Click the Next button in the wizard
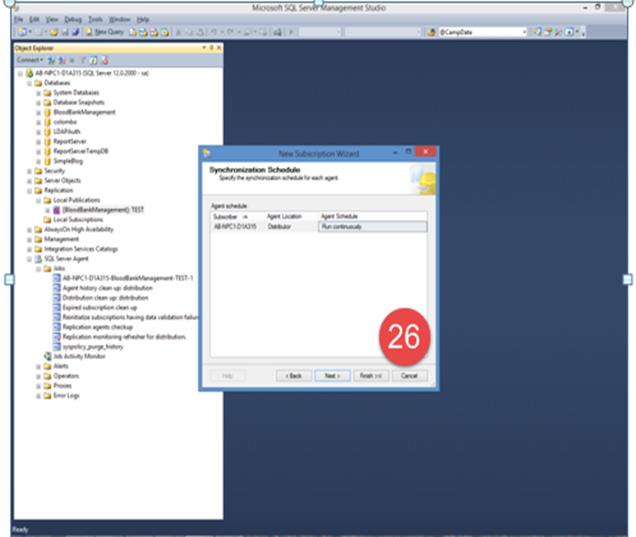 point(332,376)
